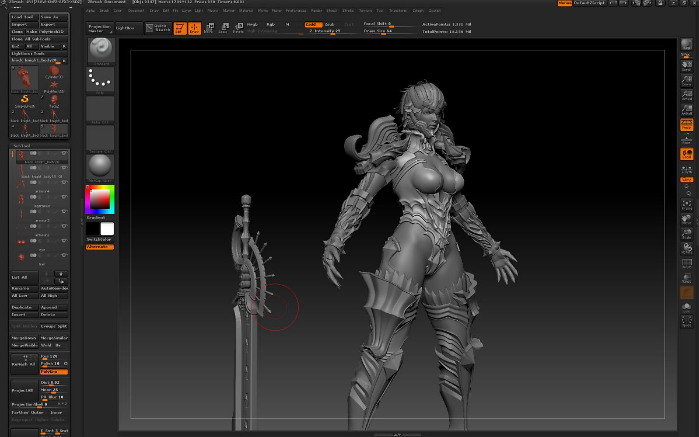Select PolyMesh3D star tool thumbnail

tap(54, 86)
